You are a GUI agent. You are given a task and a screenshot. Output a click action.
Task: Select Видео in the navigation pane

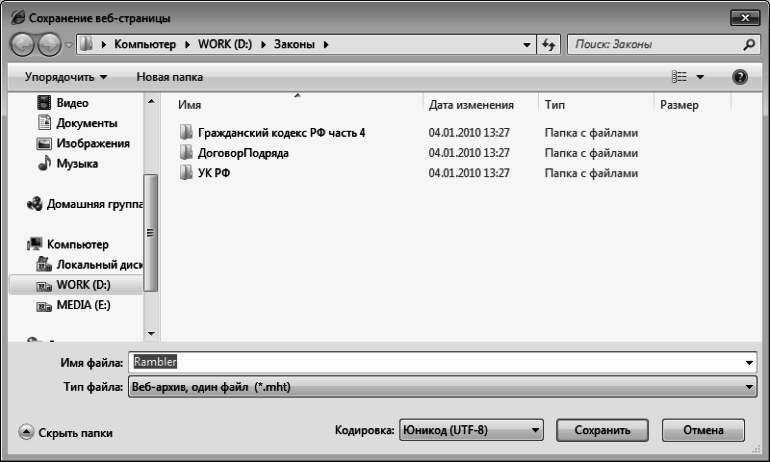pos(72,103)
